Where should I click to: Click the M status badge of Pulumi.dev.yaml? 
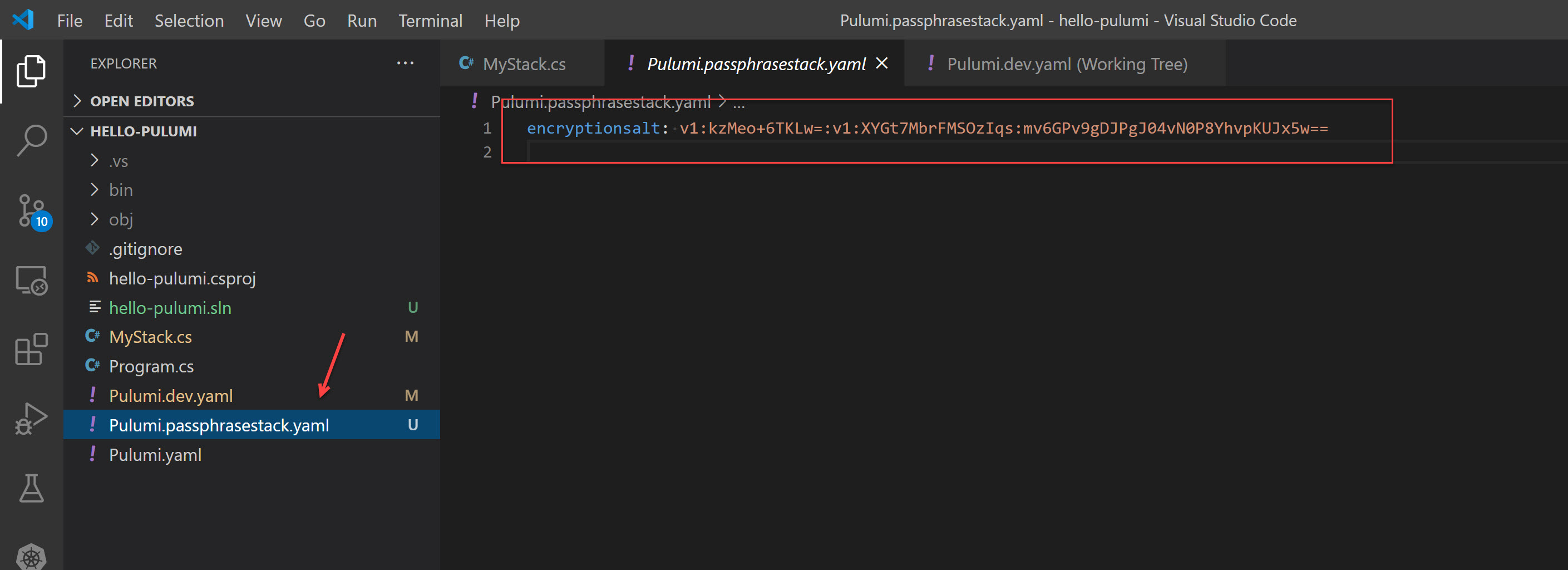pos(412,395)
